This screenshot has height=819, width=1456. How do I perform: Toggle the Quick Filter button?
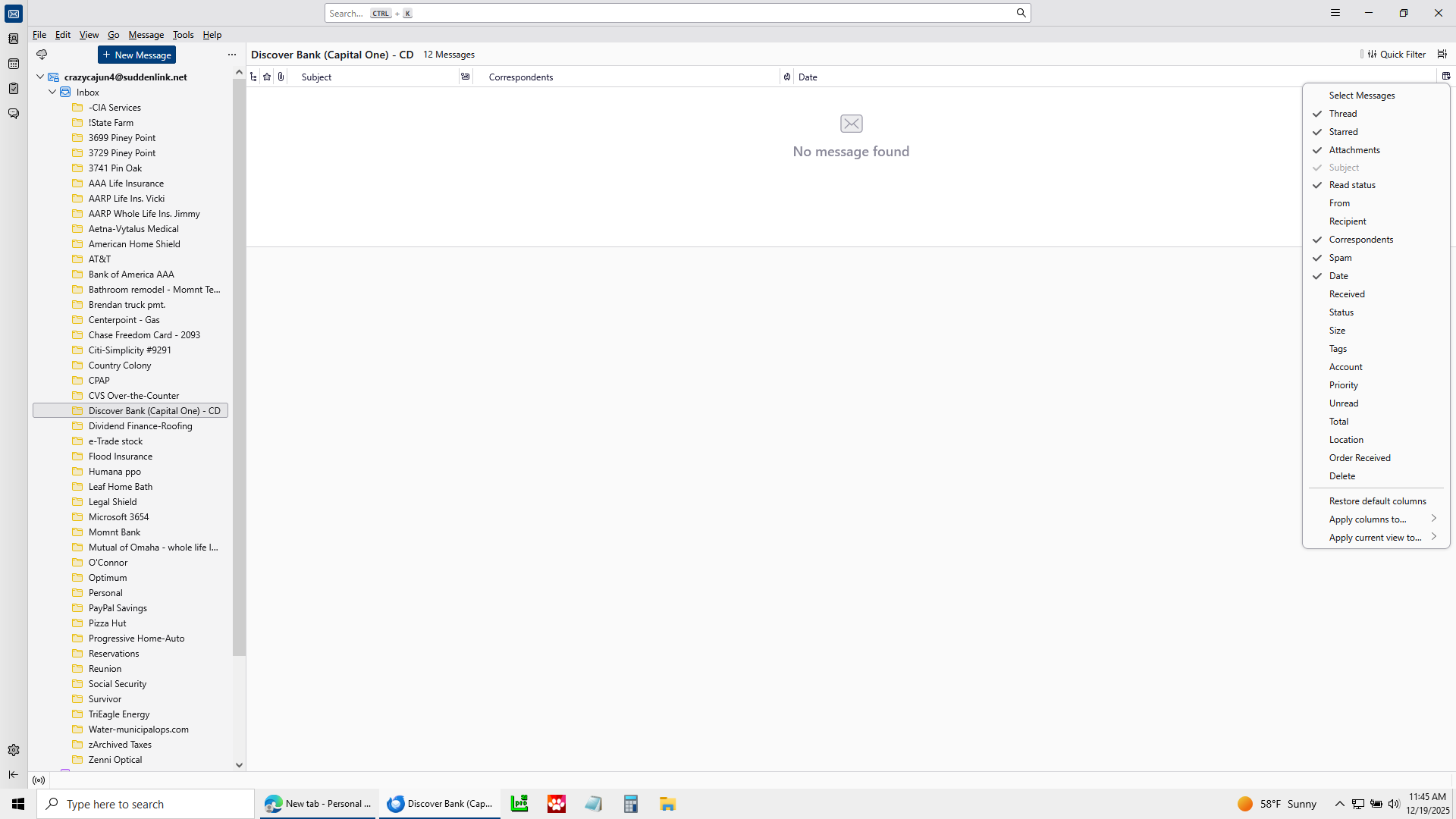1396,55
